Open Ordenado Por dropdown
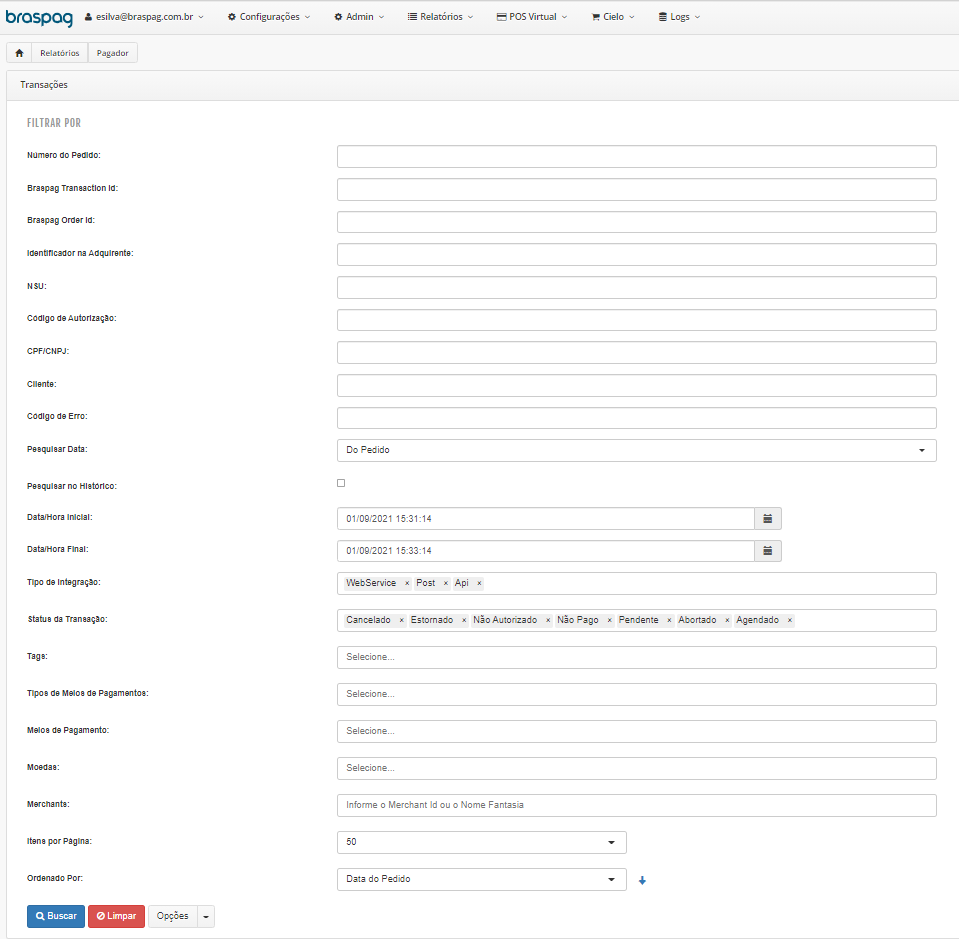Image resolution: width=959 pixels, height=939 pixels. (x=481, y=879)
